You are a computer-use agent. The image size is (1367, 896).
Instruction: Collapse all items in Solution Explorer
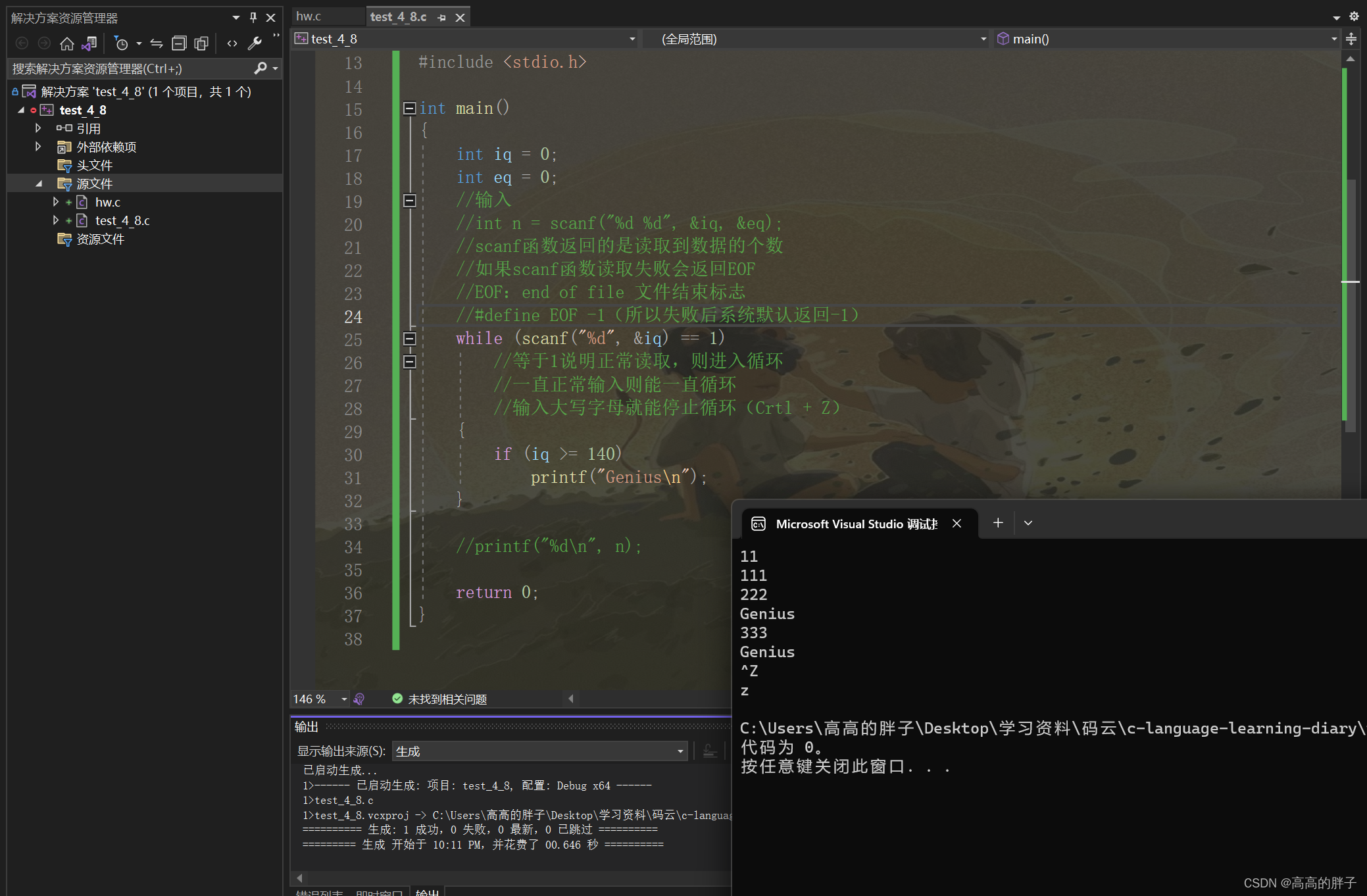point(179,44)
